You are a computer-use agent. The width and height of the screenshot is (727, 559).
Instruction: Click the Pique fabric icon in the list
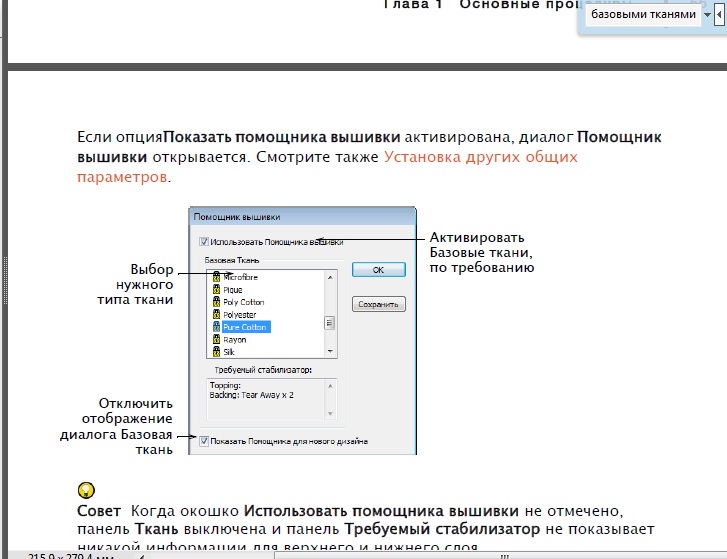(216, 289)
